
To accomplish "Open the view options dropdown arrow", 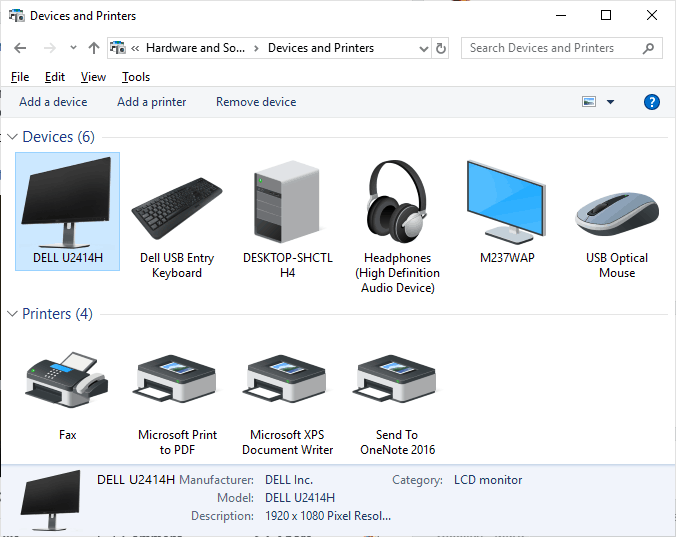I will pyautogui.click(x=611, y=102).
